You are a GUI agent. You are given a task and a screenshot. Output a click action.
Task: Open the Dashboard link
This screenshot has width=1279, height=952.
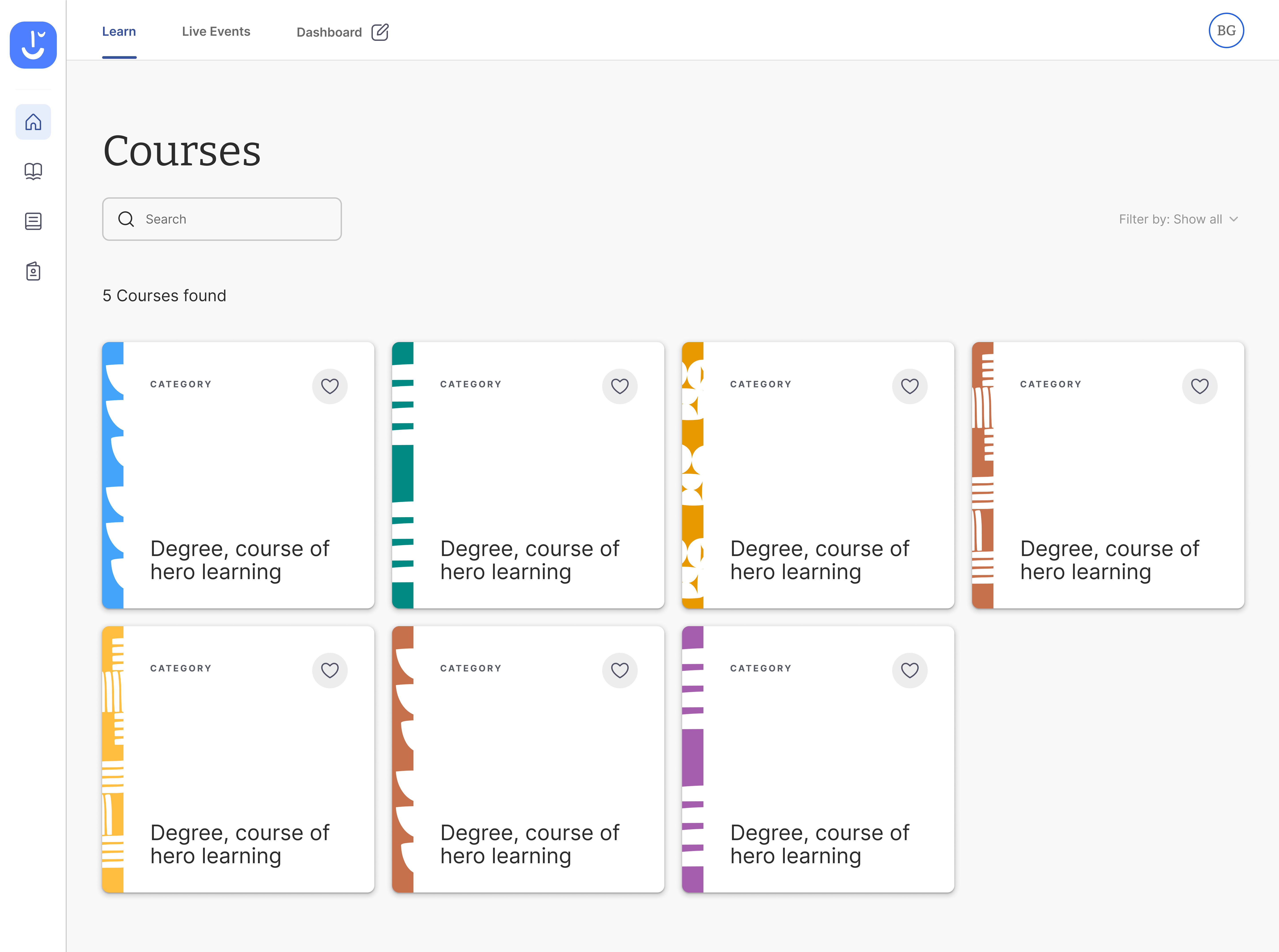[x=329, y=32]
